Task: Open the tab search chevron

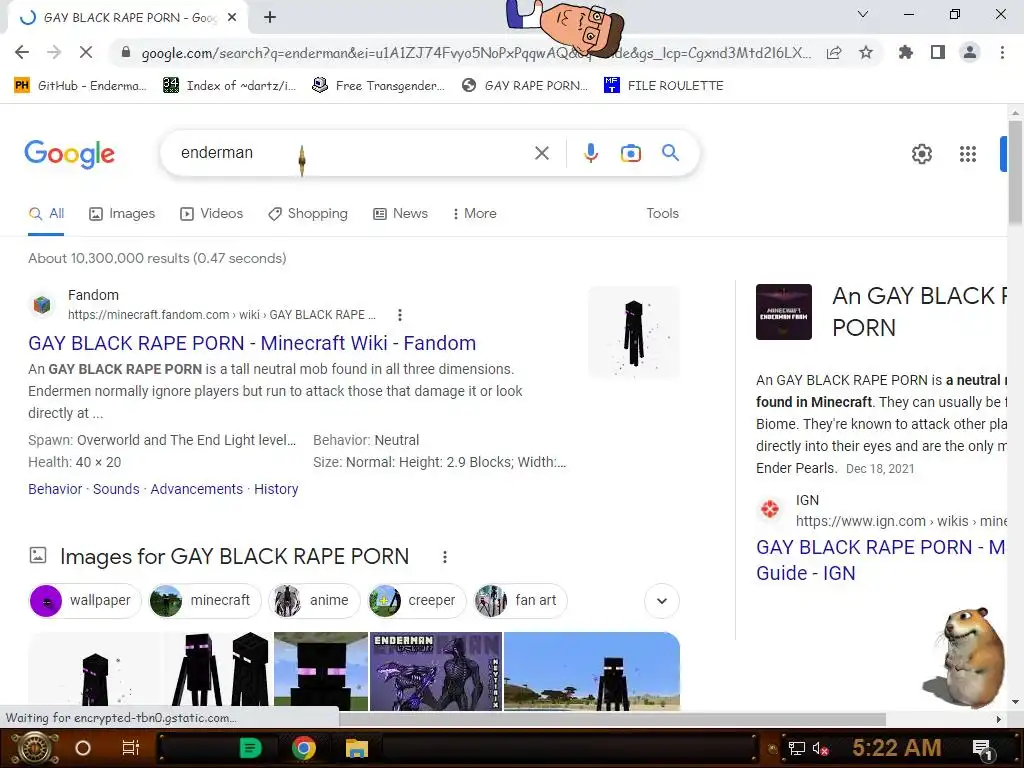Action: coord(863,14)
